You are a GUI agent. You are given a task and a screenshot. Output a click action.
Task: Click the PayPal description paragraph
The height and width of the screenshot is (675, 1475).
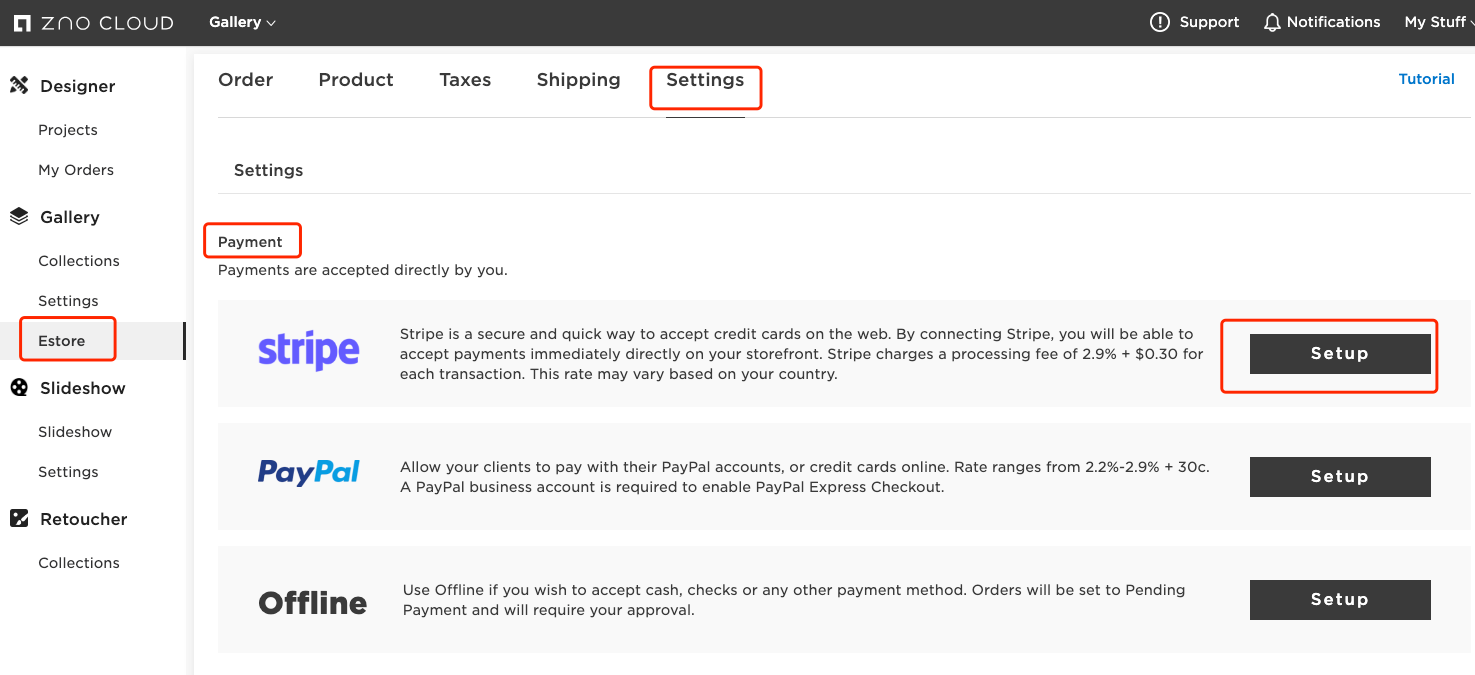805,477
